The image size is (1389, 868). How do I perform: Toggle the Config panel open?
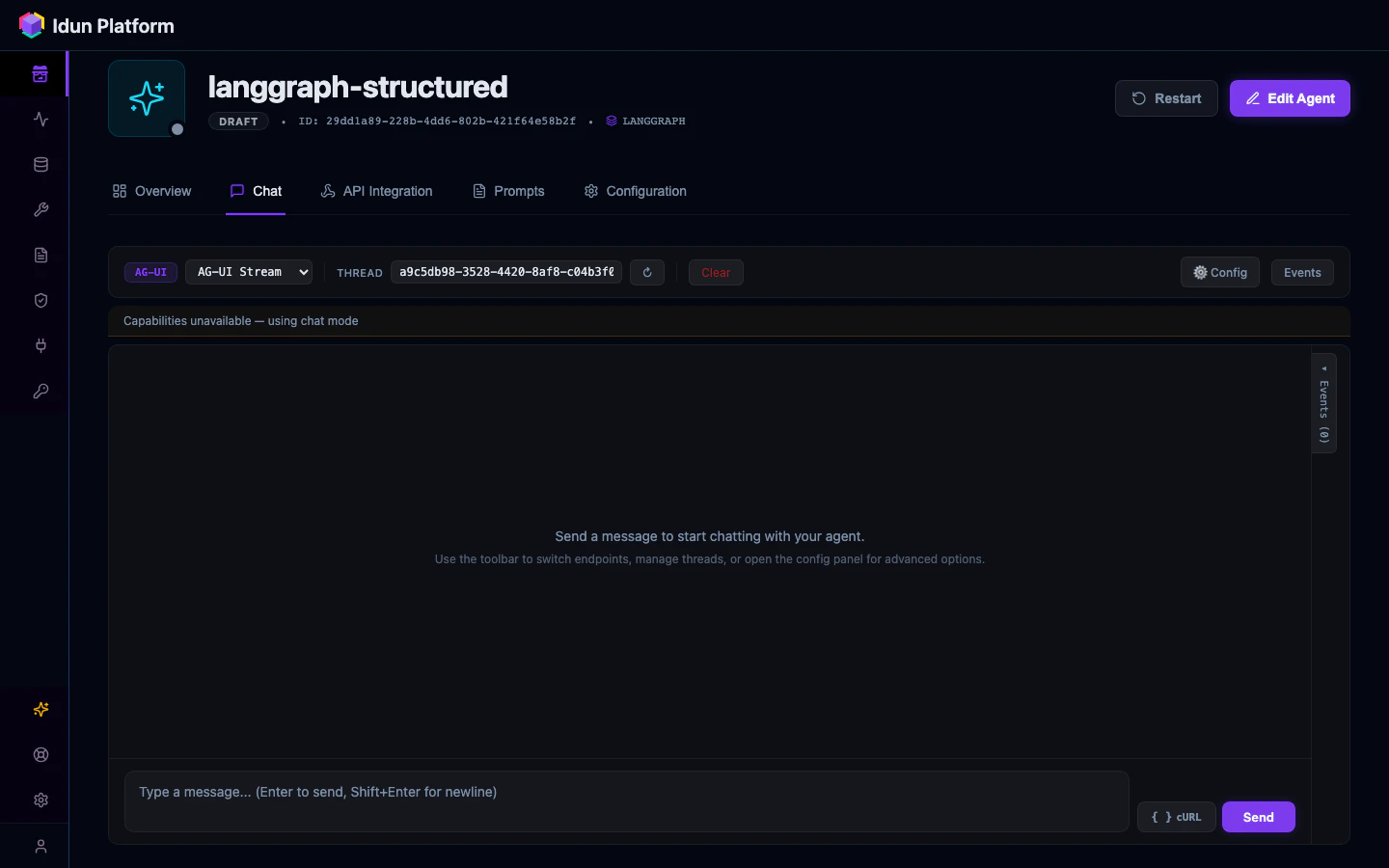[x=1219, y=272]
